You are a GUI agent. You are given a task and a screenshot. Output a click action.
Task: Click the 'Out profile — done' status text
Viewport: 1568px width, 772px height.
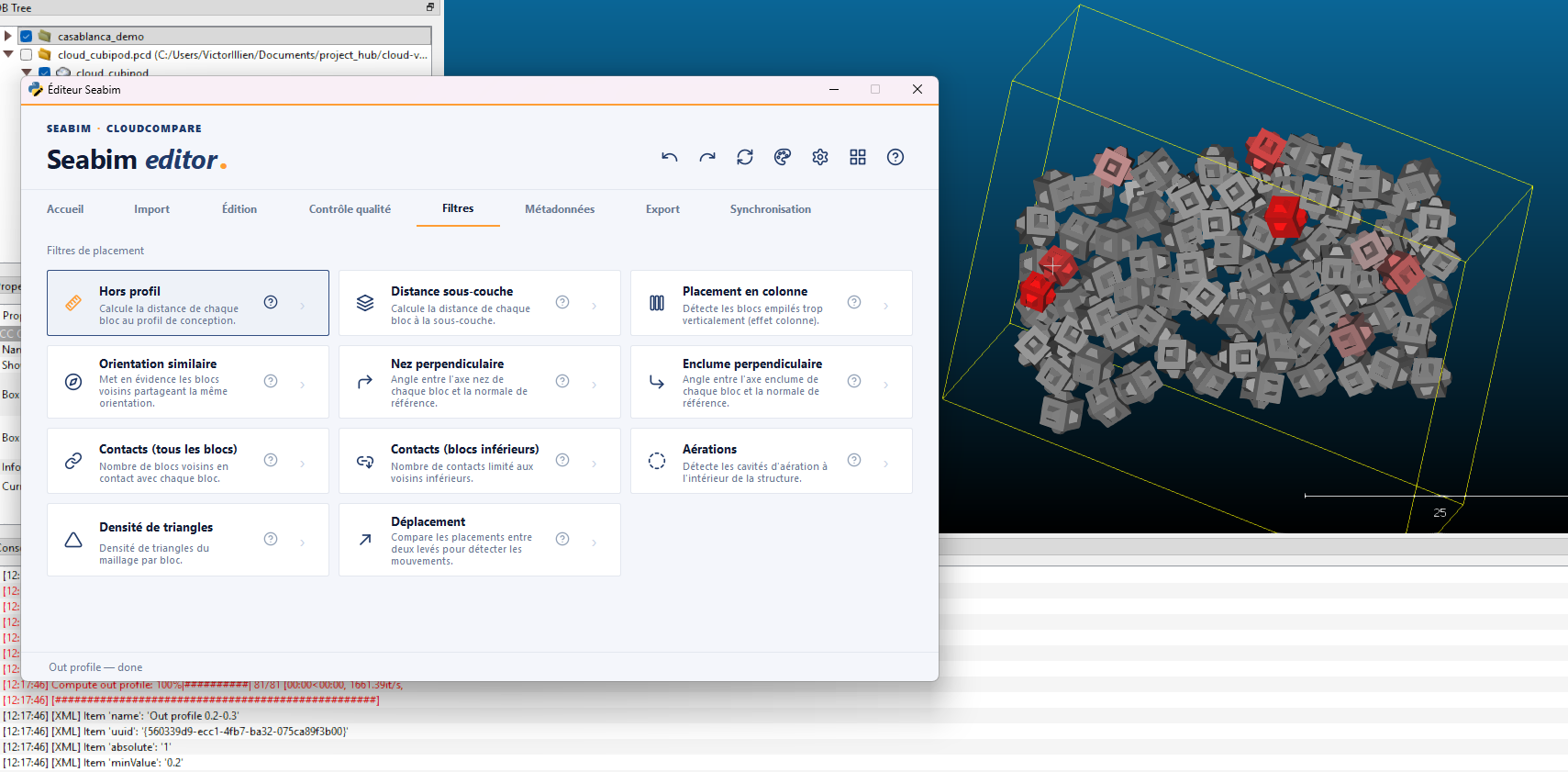click(95, 667)
